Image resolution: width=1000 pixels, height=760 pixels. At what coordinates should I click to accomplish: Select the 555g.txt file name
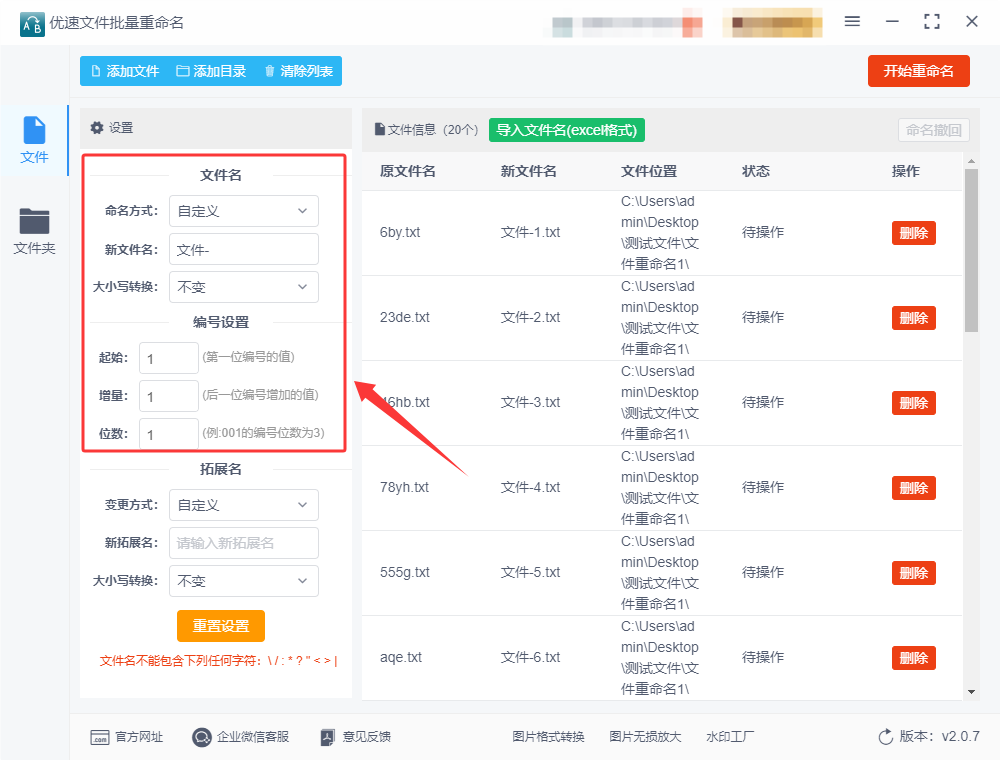tap(404, 572)
